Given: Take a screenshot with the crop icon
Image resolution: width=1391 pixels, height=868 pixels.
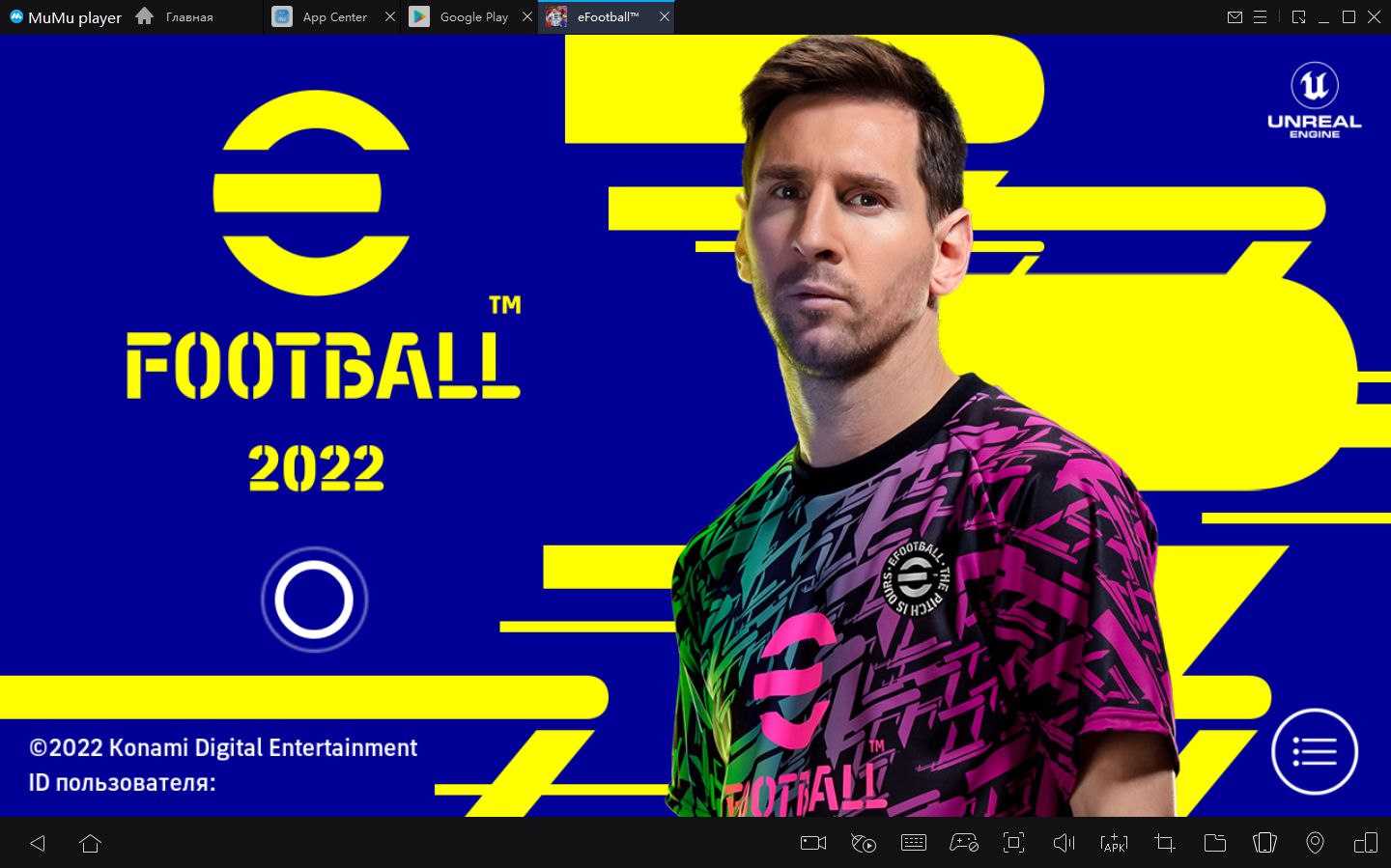Looking at the screenshot, I should (1165, 843).
